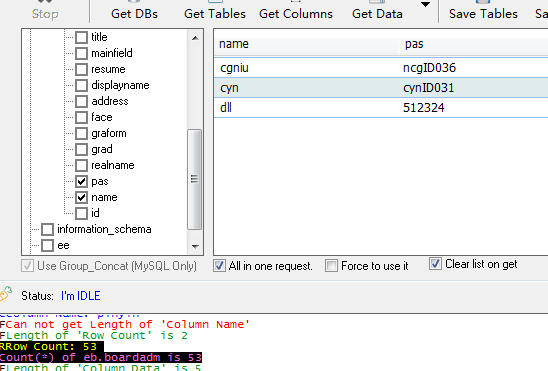The image size is (548, 371).
Task: Click Save Tables in the toolbar
Action: [483, 13]
